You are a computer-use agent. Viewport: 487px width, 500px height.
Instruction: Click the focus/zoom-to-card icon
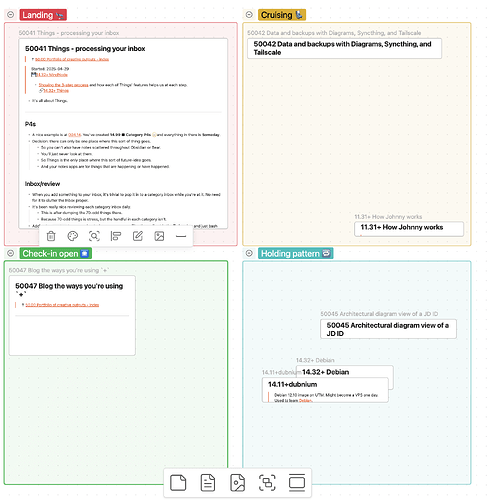click(x=94, y=236)
